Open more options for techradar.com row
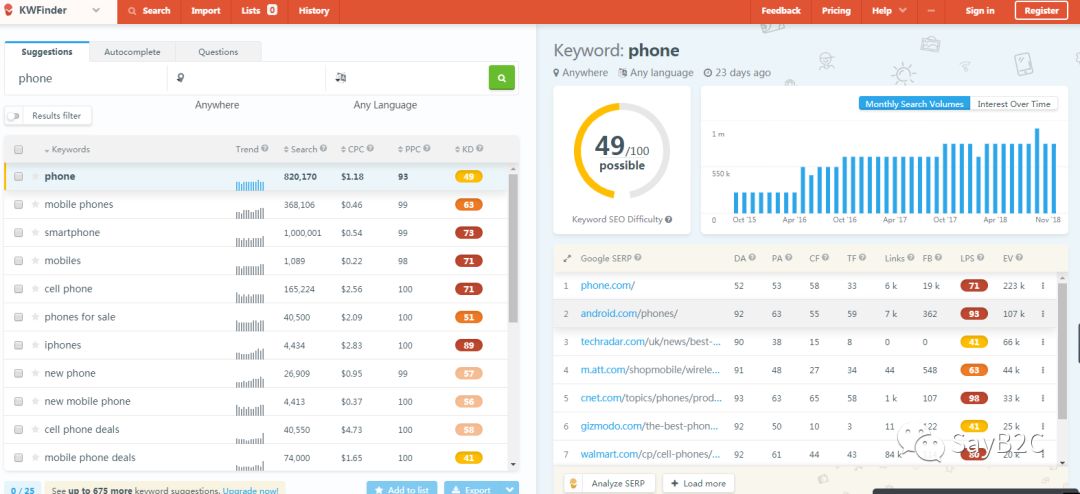The height and width of the screenshot is (494, 1080). tap(1043, 342)
